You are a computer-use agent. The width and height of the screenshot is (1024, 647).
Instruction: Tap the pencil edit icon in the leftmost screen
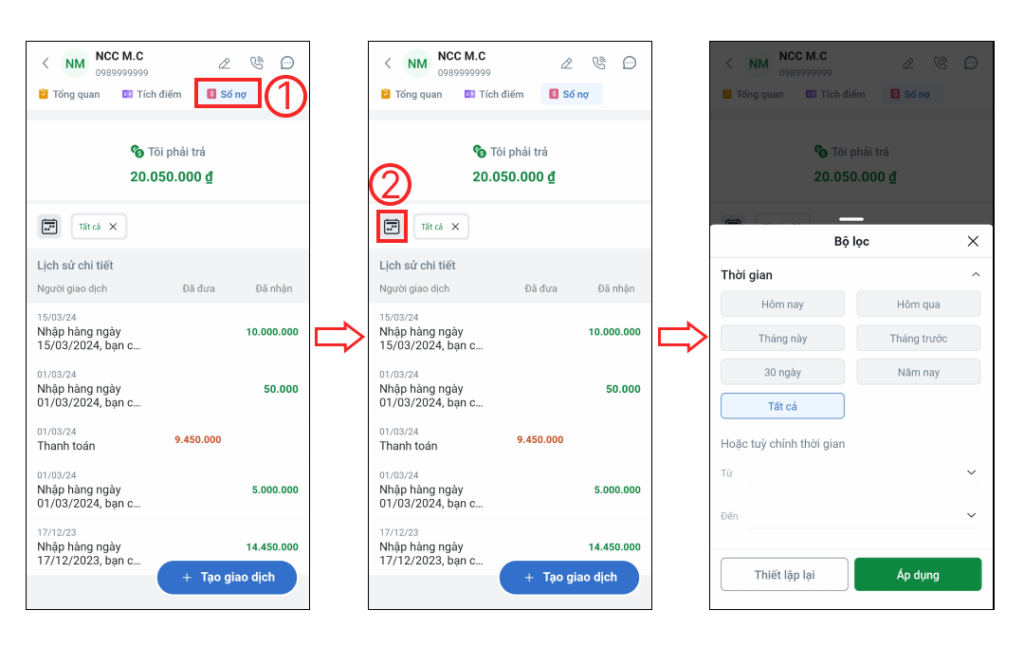[225, 63]
